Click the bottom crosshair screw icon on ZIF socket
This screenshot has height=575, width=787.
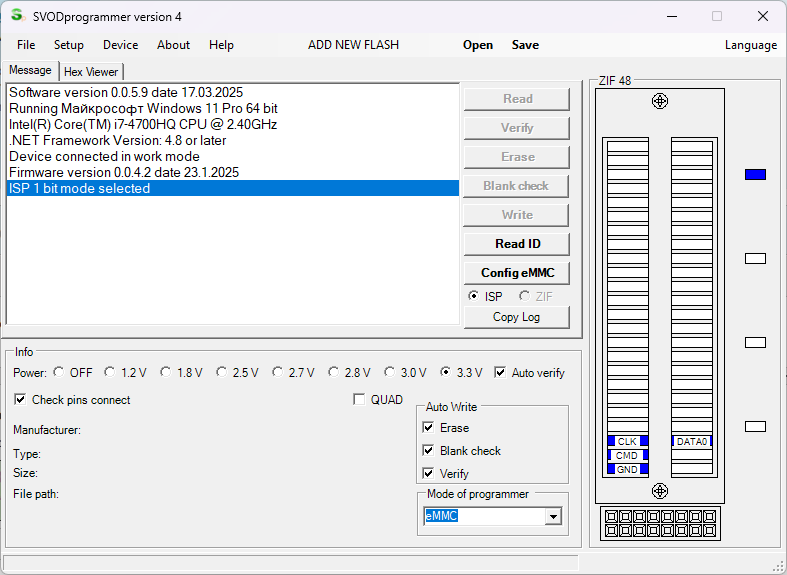[660, 491]
